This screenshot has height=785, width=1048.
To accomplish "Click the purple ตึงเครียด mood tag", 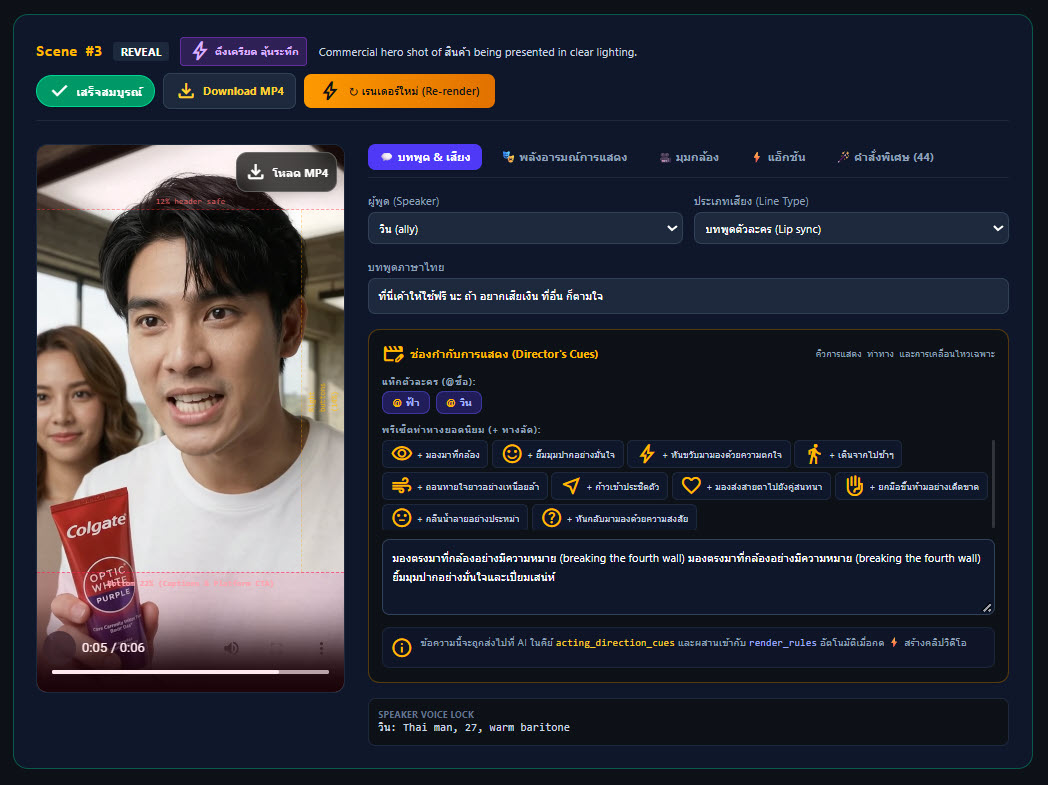I will pos(243,51).
